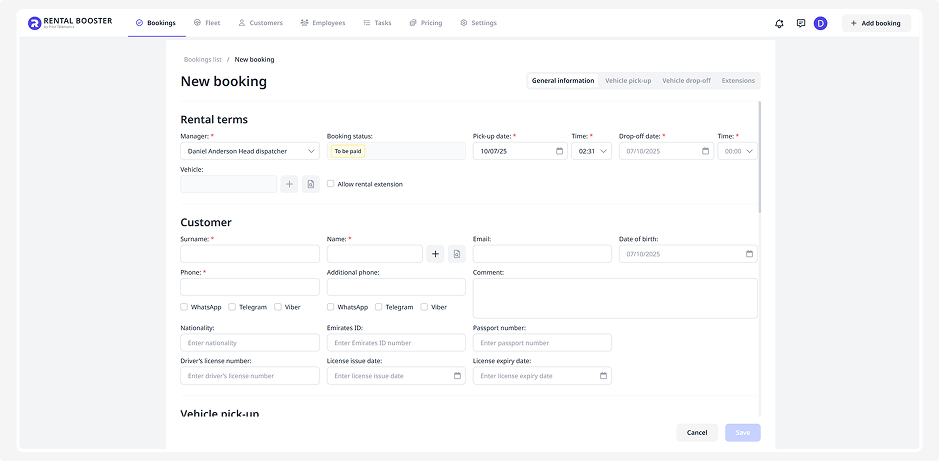The width and height of the screenshot is (939, 461).
Task: Click the Cancel button
Action: [697, 433]
